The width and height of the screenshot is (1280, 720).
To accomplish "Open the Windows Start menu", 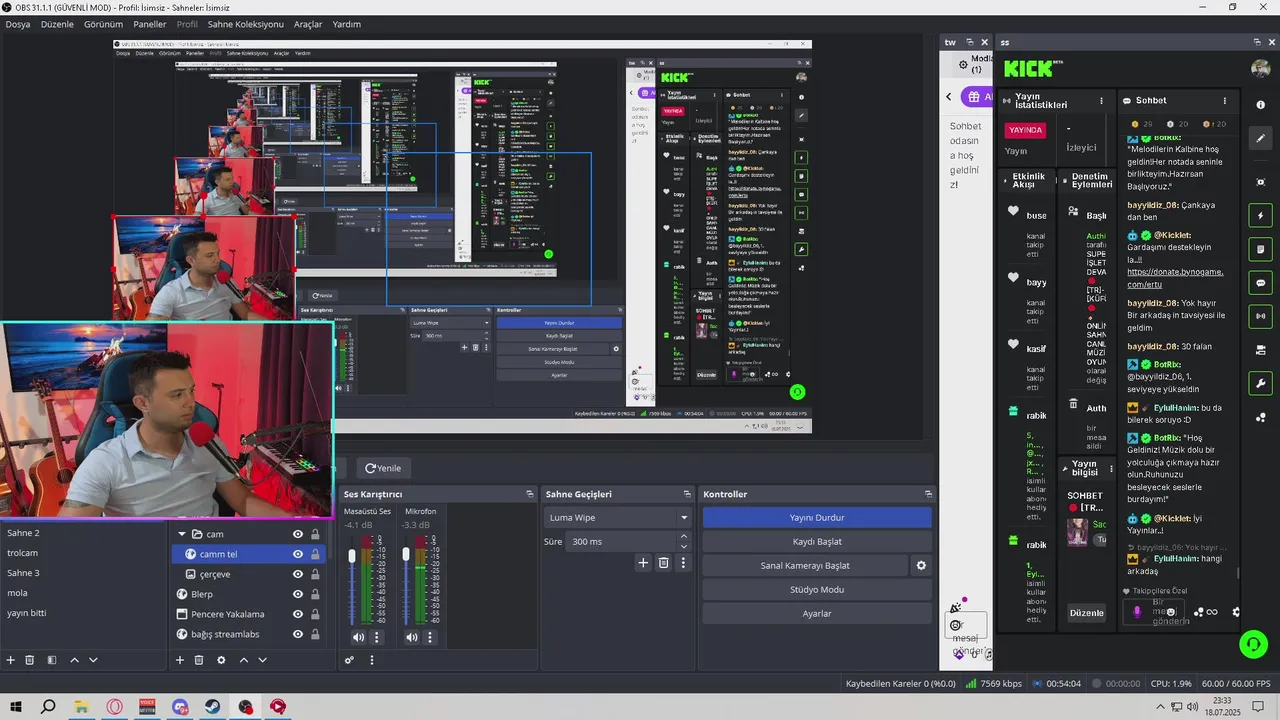I will coord(15,706).
